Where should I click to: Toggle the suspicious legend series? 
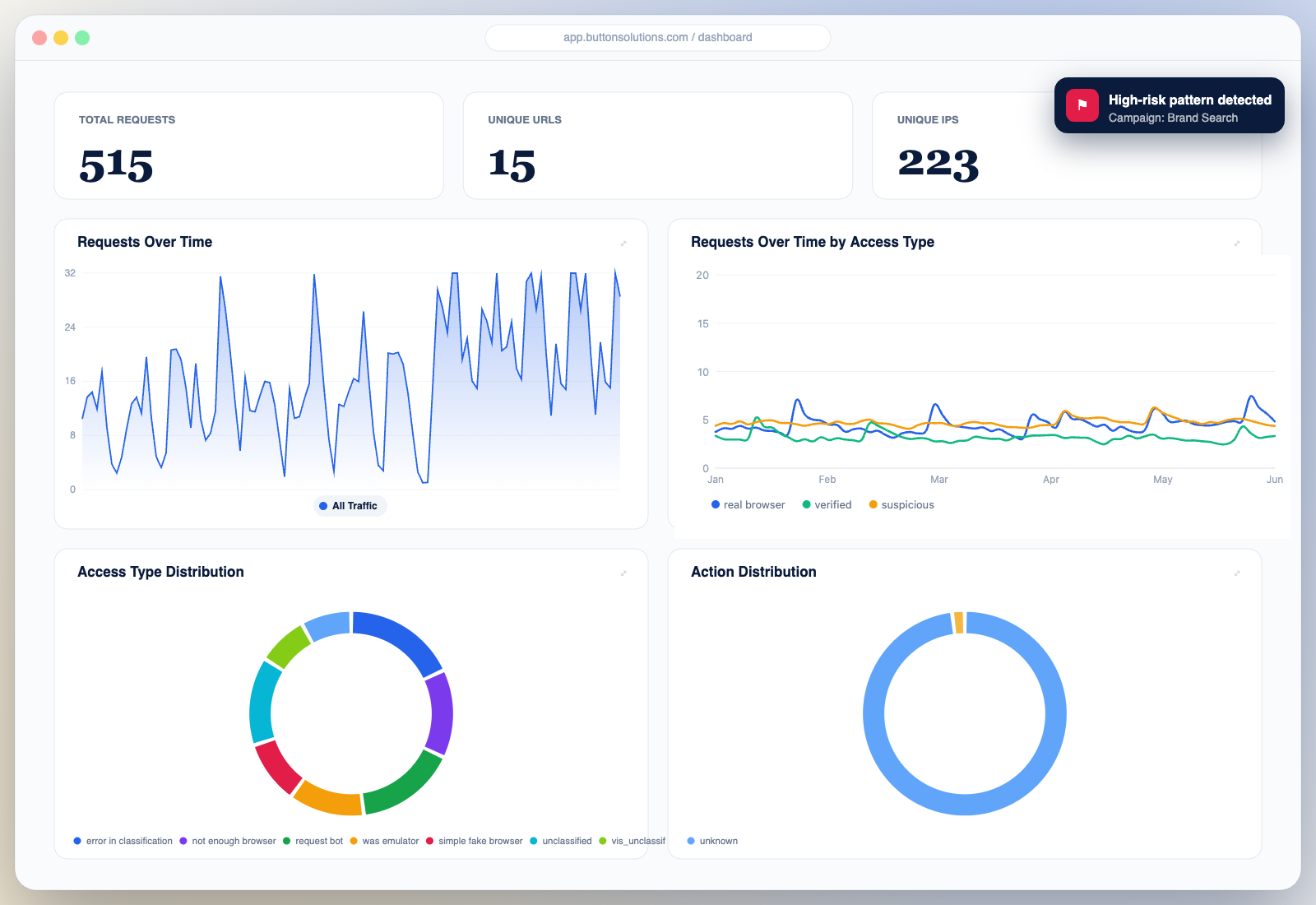[901, 505]
